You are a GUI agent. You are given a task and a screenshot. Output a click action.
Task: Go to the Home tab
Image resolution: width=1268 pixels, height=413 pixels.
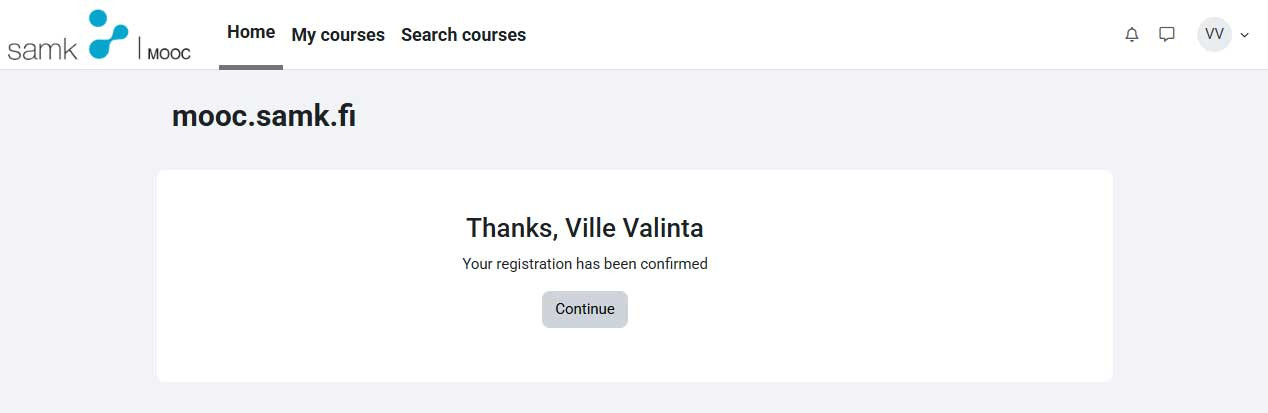pyautogui.click(x=251, y=32)
